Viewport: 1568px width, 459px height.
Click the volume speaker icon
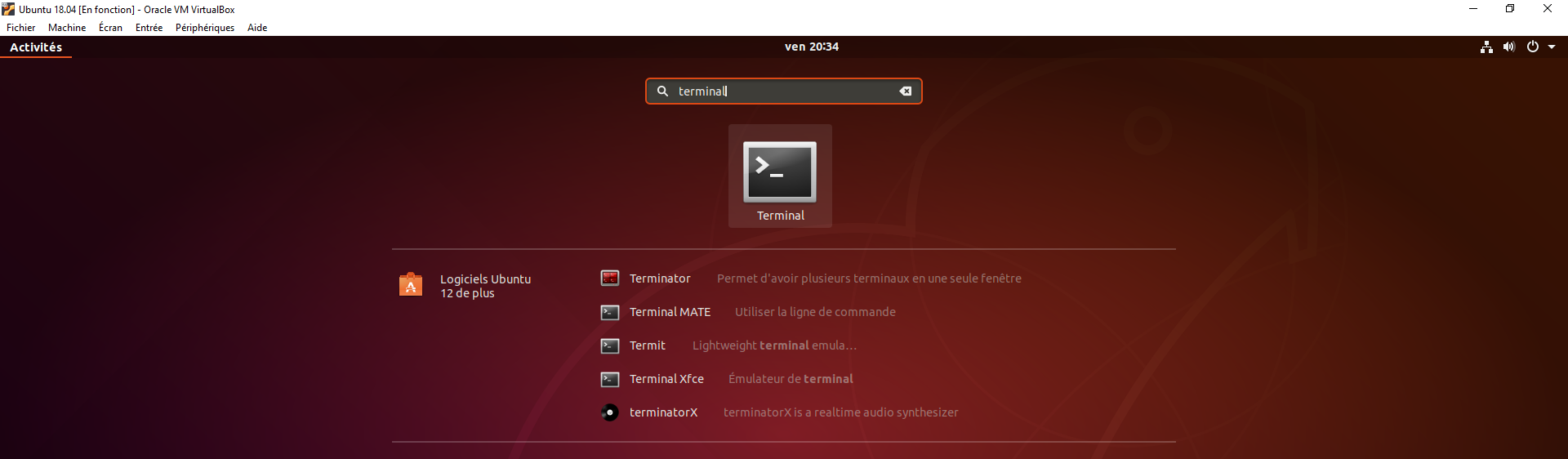pos(1508,47)
